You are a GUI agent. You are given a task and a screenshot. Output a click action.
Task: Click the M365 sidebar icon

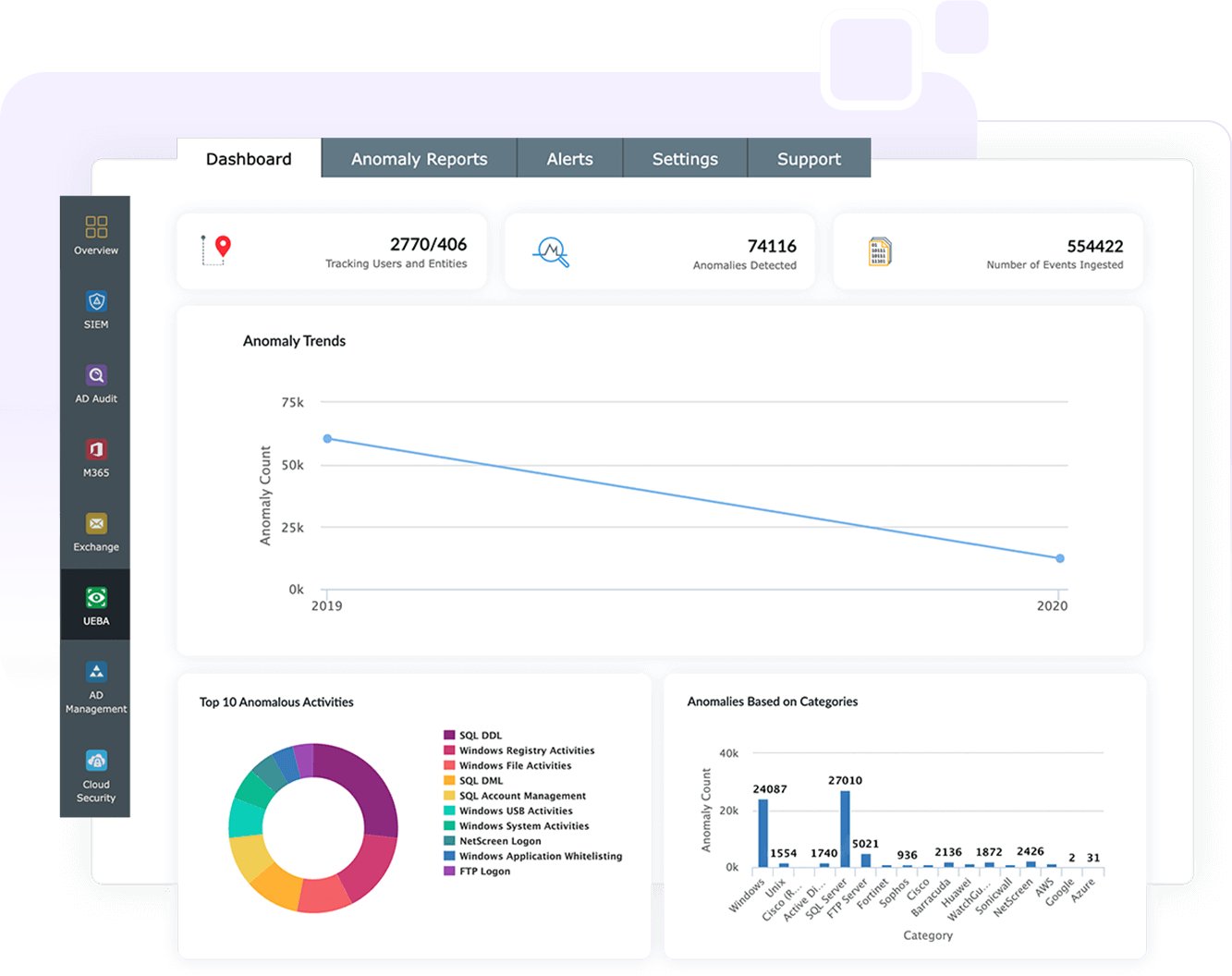coord(96,450)
